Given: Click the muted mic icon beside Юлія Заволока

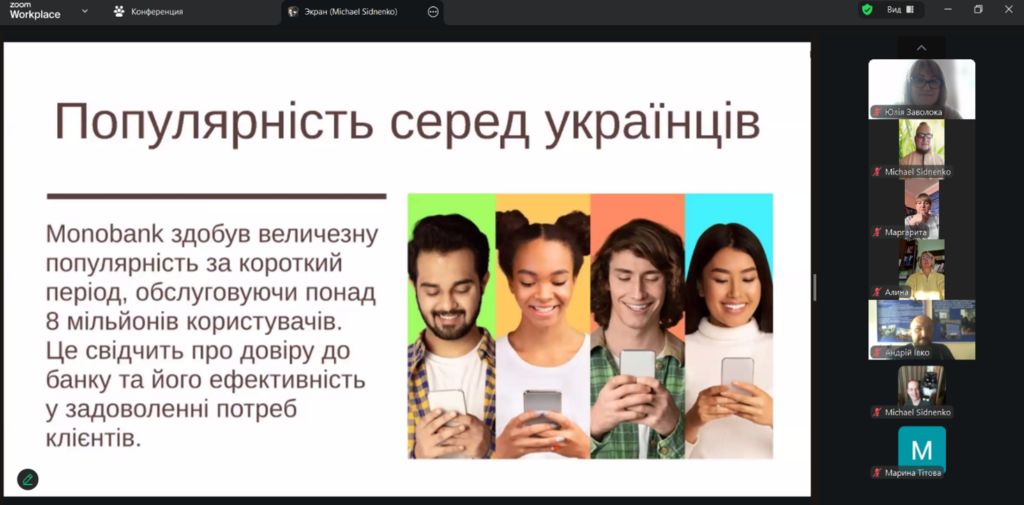Looking at the screenshot, I should pos(877,112).
